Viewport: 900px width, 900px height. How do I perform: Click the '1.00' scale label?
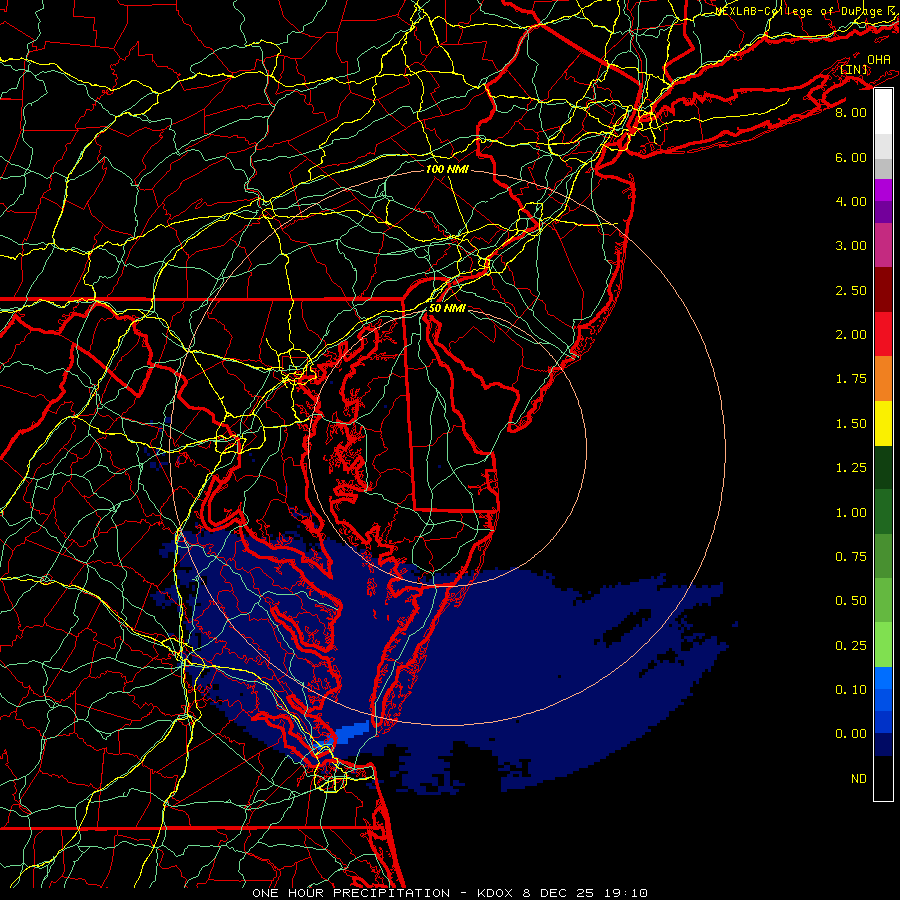851,513
